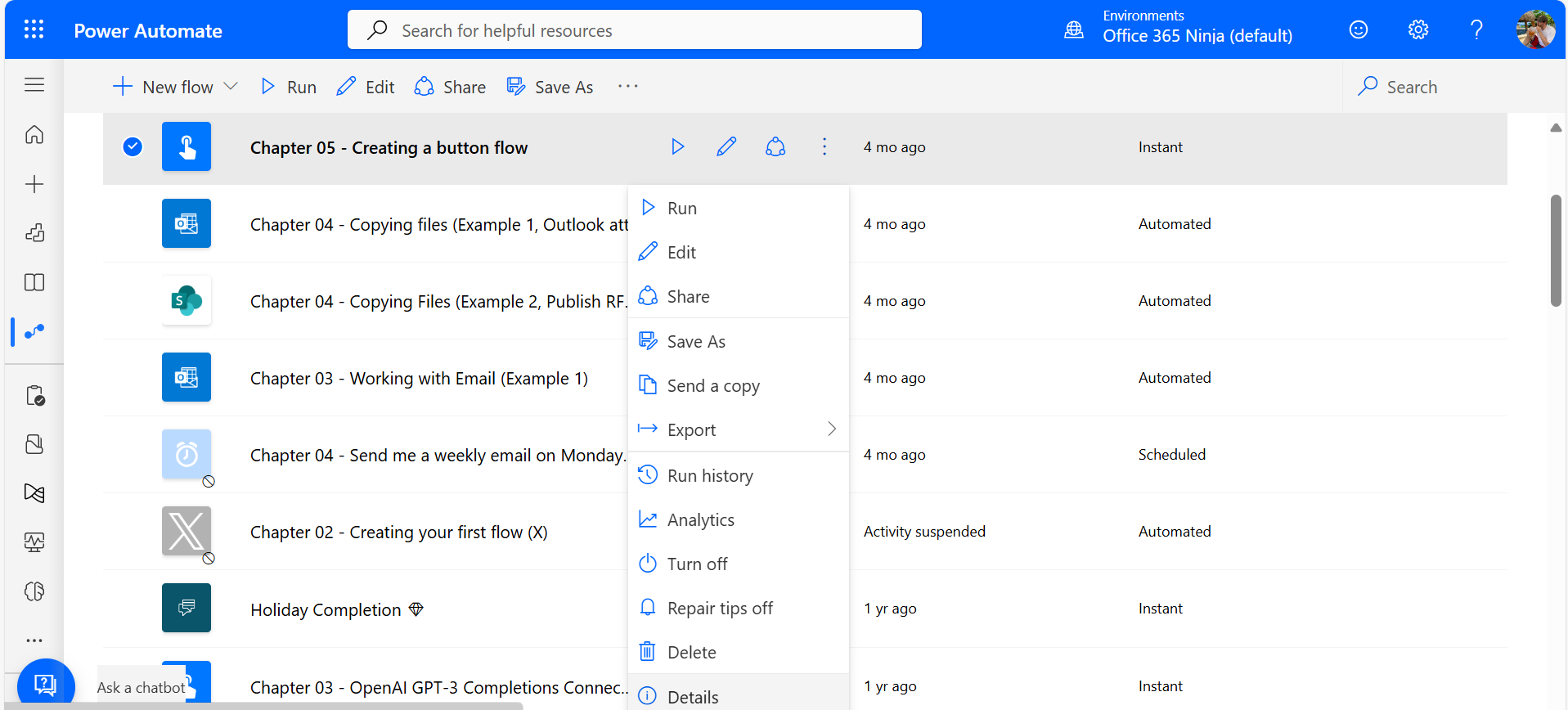Open the Monitor icon in sidebar
The width and height of the screenshot is (1568, 710).
pos(34,542)
